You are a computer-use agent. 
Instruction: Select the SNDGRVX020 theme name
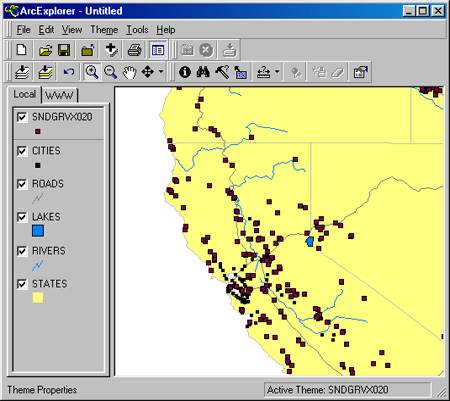pos(62,117)
